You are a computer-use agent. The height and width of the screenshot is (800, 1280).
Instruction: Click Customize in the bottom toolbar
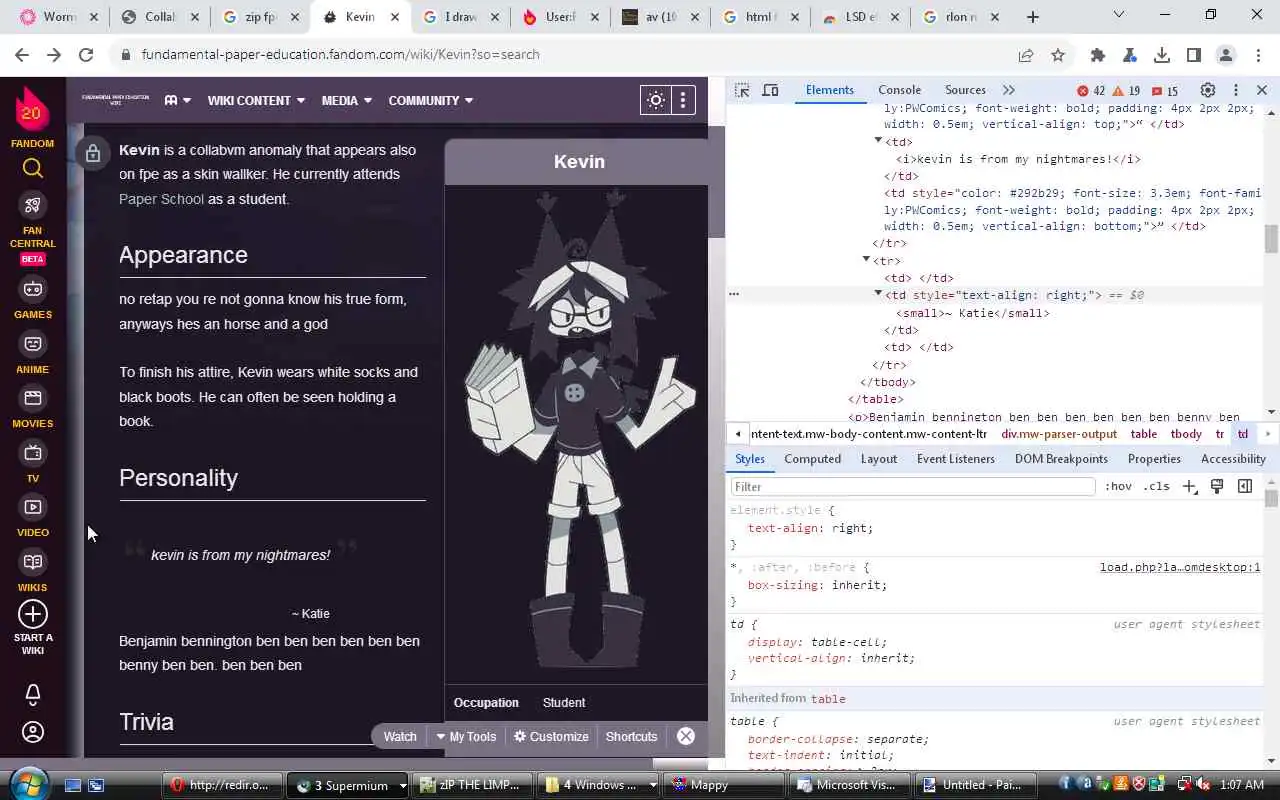551,736
